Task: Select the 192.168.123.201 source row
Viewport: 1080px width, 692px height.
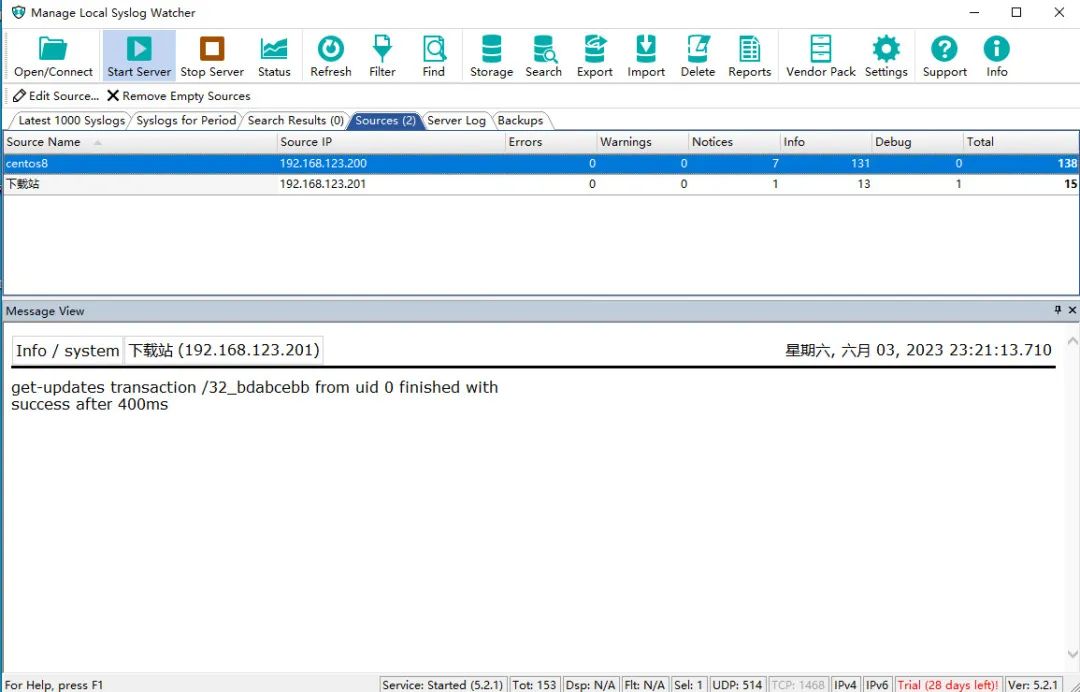Action: 323,184
